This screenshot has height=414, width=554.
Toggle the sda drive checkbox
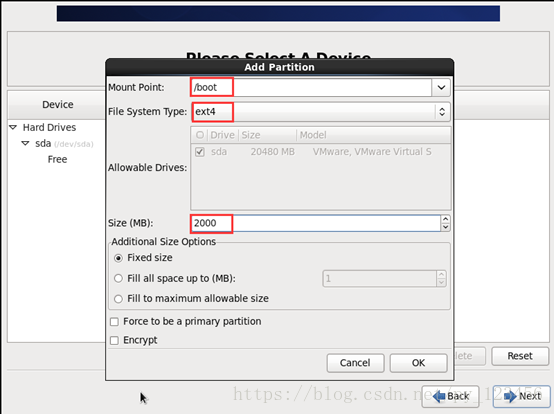click(200, 152)
